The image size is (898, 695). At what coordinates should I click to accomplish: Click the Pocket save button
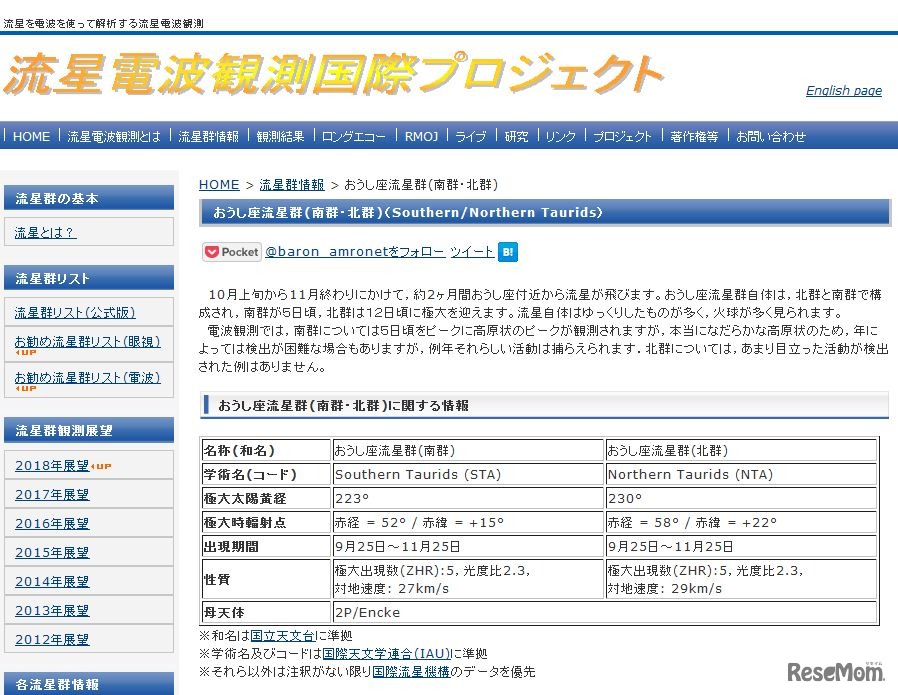pos(231,252)
